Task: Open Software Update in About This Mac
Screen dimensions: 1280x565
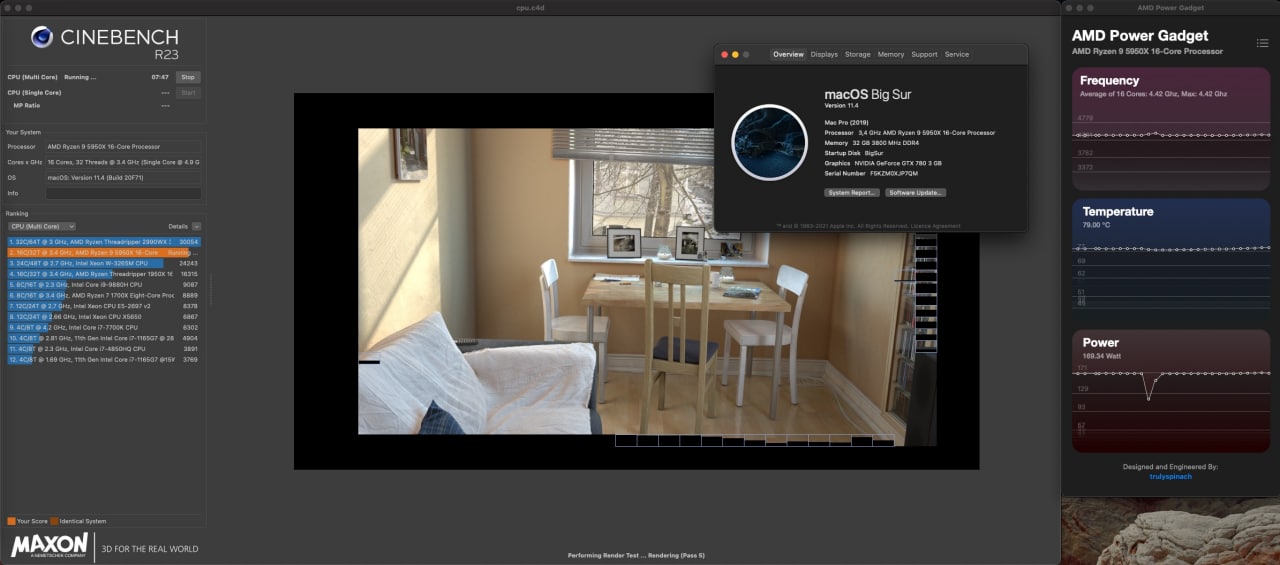Action: pos(916,192)
